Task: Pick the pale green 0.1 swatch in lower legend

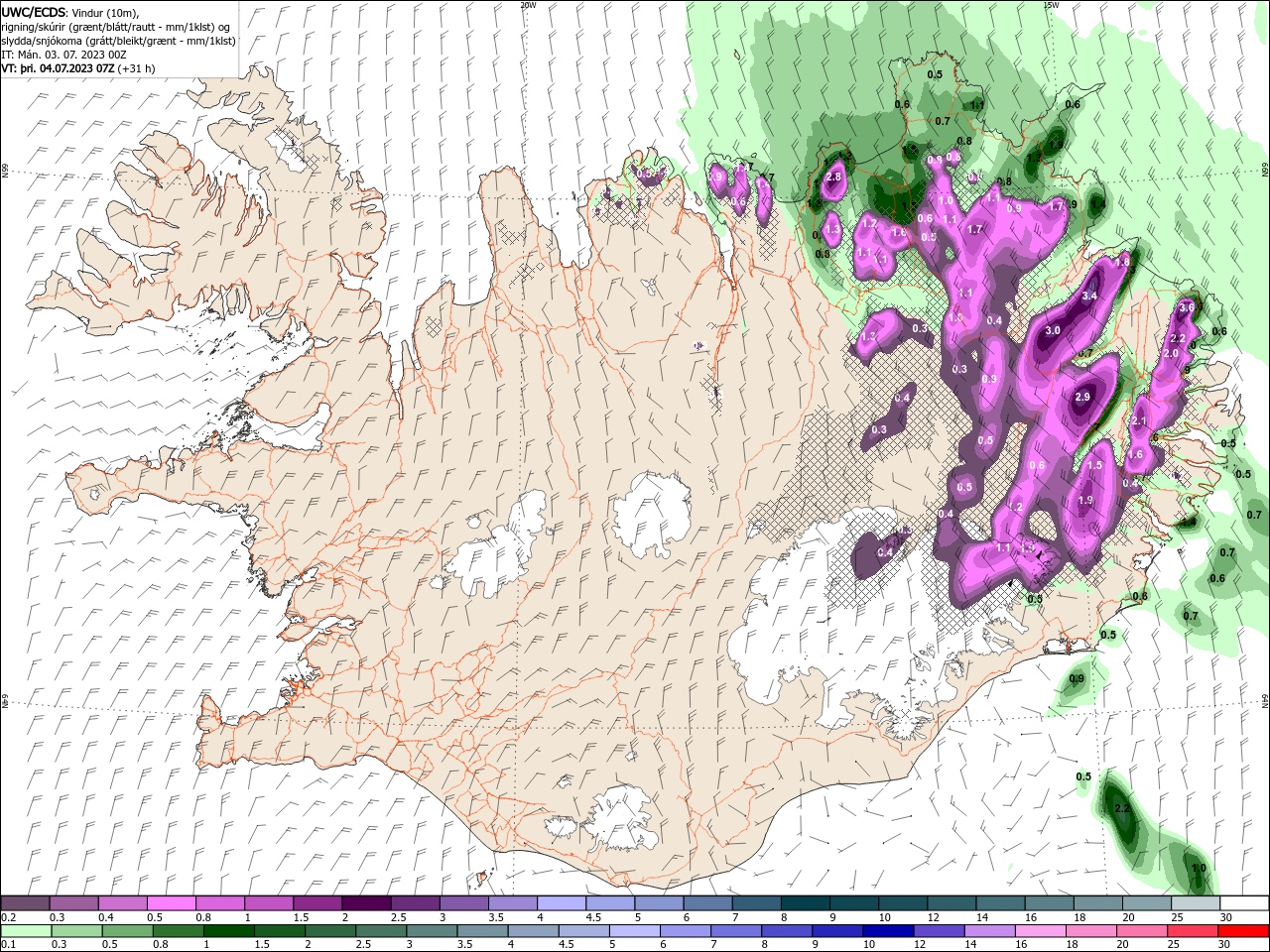Action: click(x=26, y=931)
